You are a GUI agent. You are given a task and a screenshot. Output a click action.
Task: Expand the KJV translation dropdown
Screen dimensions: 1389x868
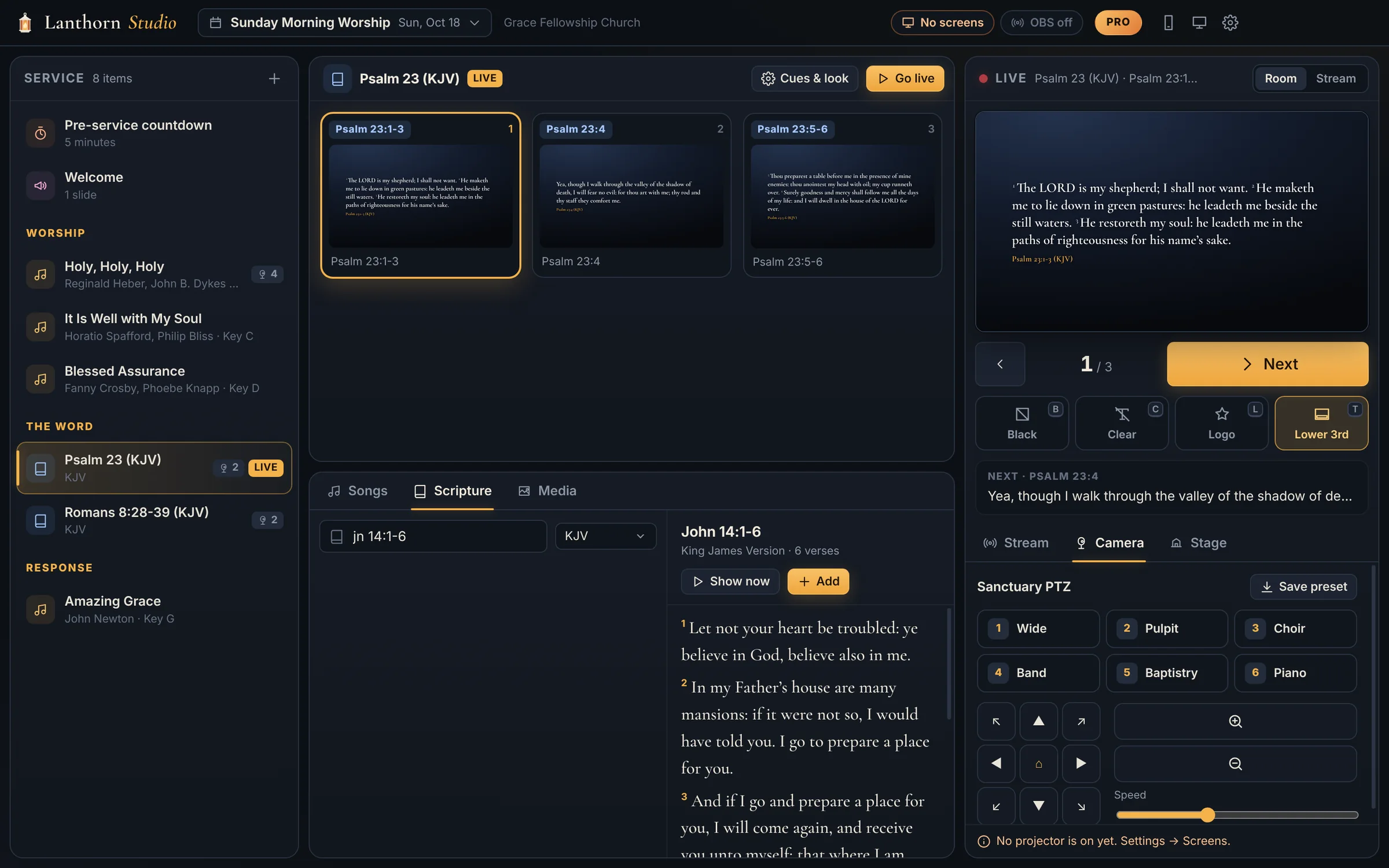click(605, 536)
